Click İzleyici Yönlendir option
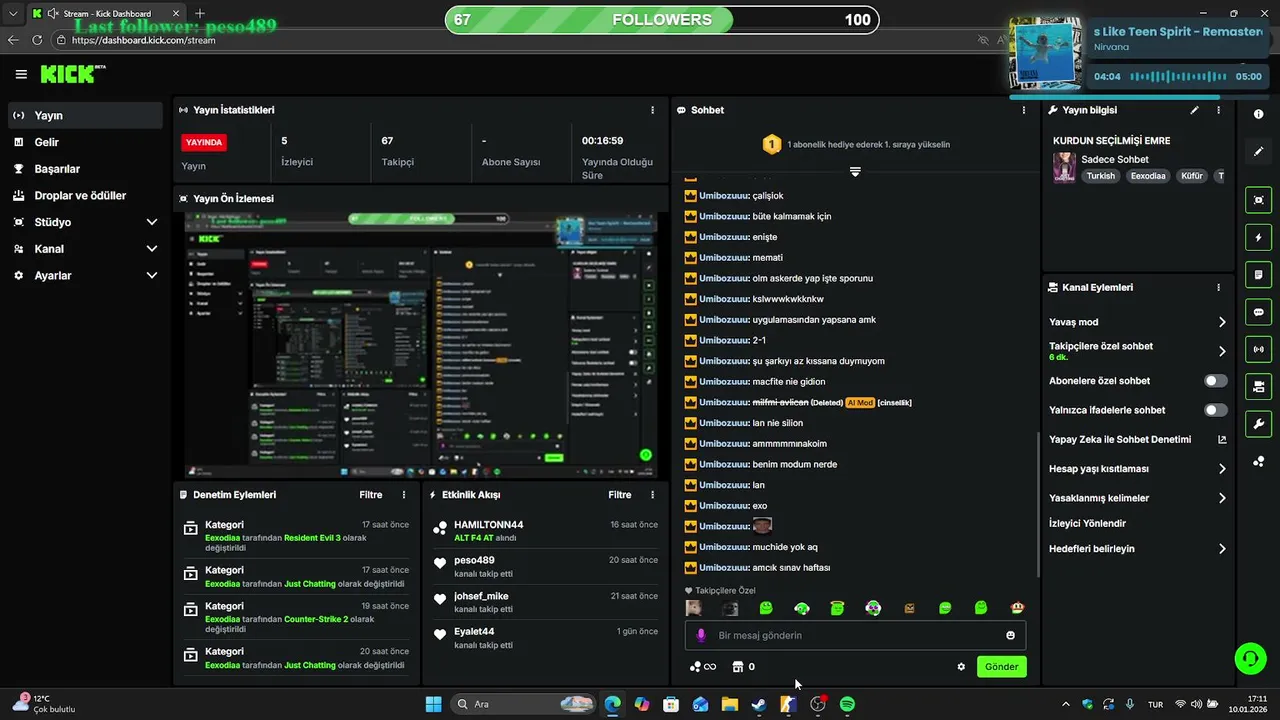This screenshot has width=1280, height=720. [1087, 524]
